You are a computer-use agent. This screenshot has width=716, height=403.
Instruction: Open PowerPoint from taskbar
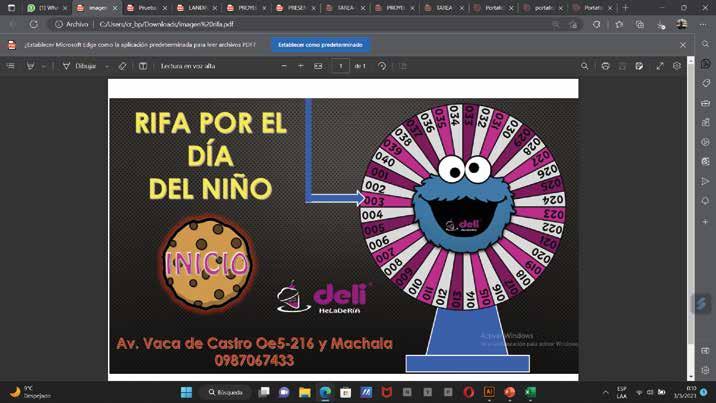(x=509, y=392)
